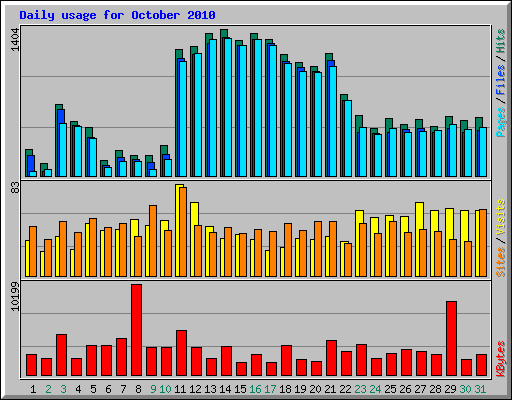Click day "27" on the x-axis
This screenshot has width=512, height=400.
coord(420,389)
